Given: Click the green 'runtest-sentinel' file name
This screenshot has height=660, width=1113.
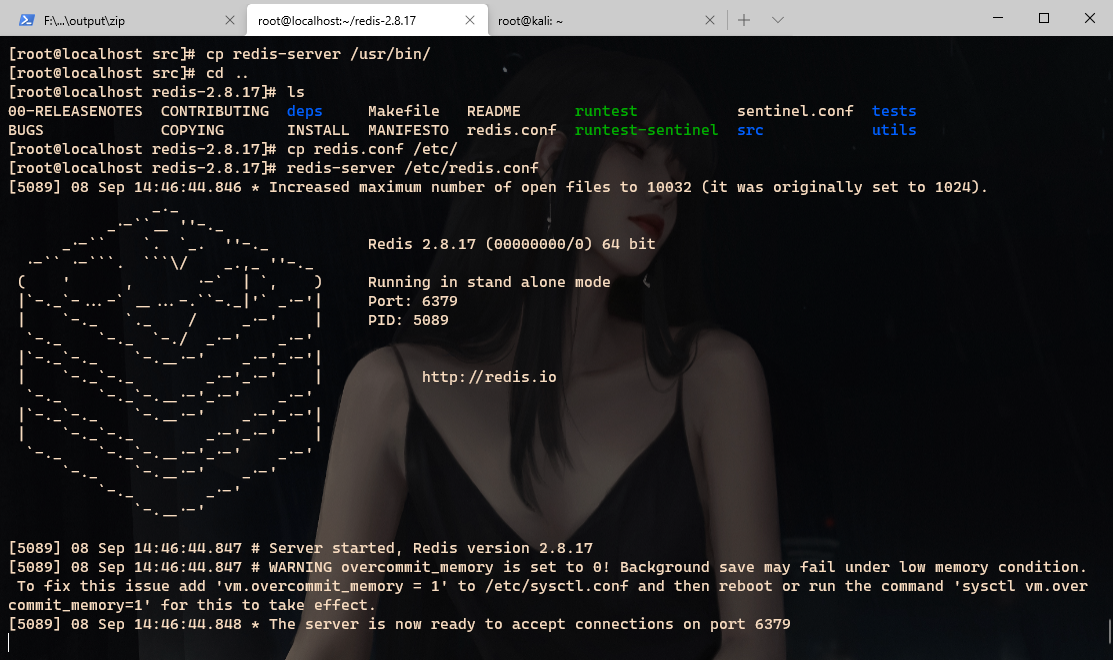Looking at the screenshot, I should (646, 130).
